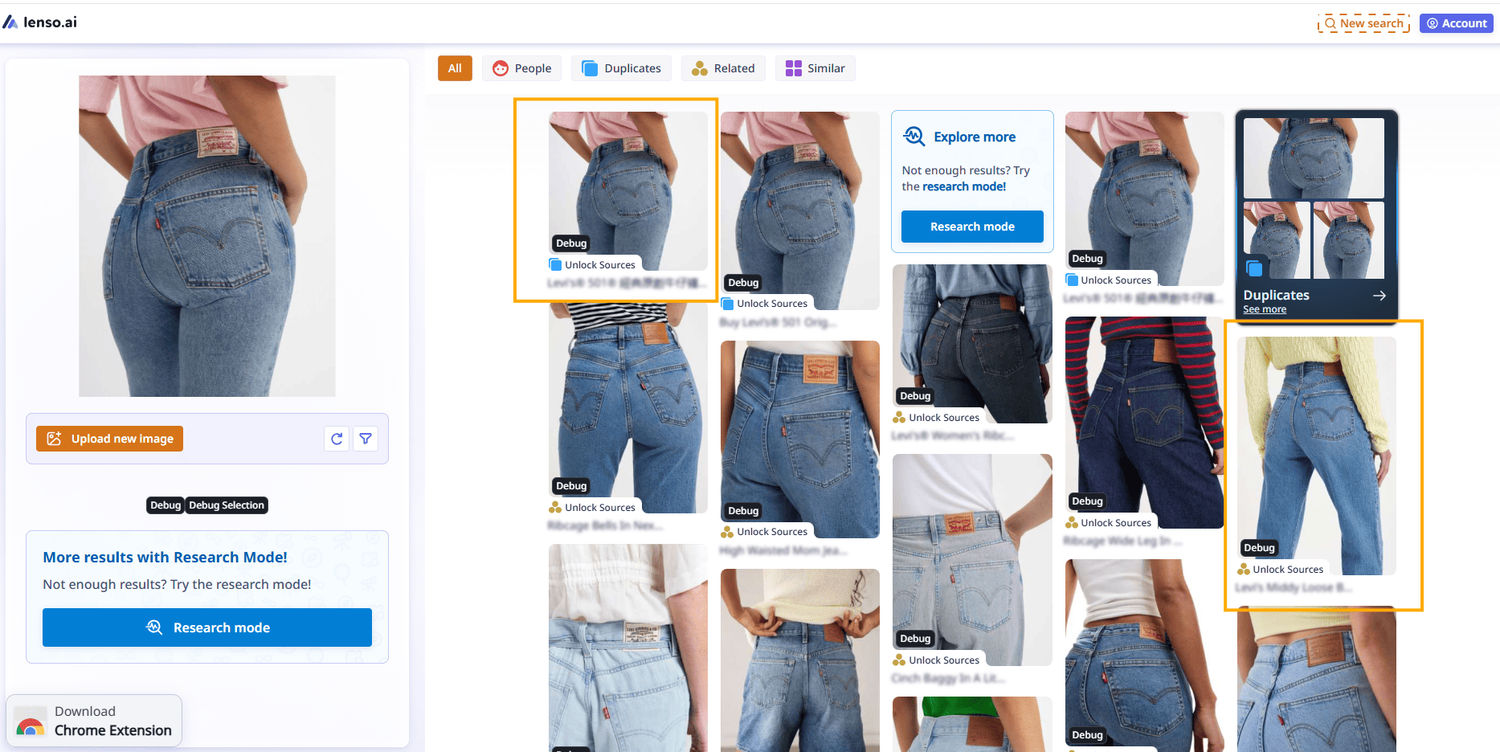Image resolution: width=1500 pixels, height=752 pixels.
Task: Click the Upload new image button
Action: (x=110, y=438)
